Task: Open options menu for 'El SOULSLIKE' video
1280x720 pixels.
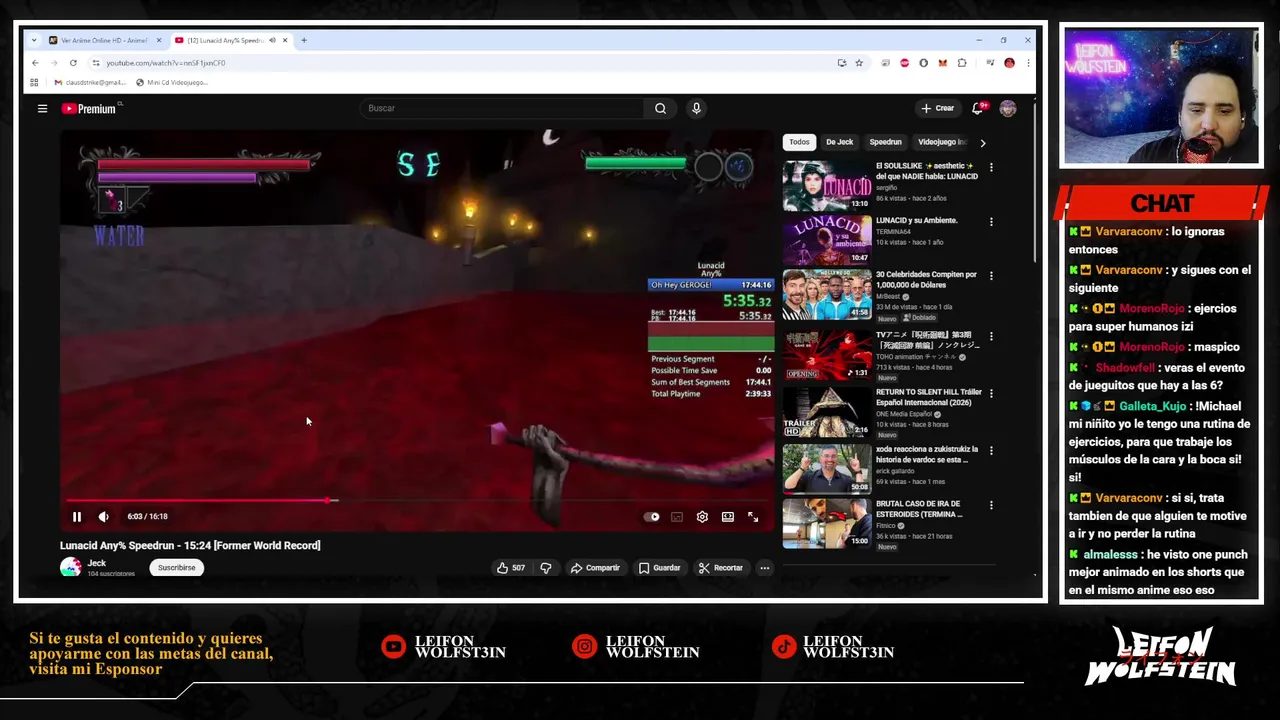Action: tap(991, 167)
